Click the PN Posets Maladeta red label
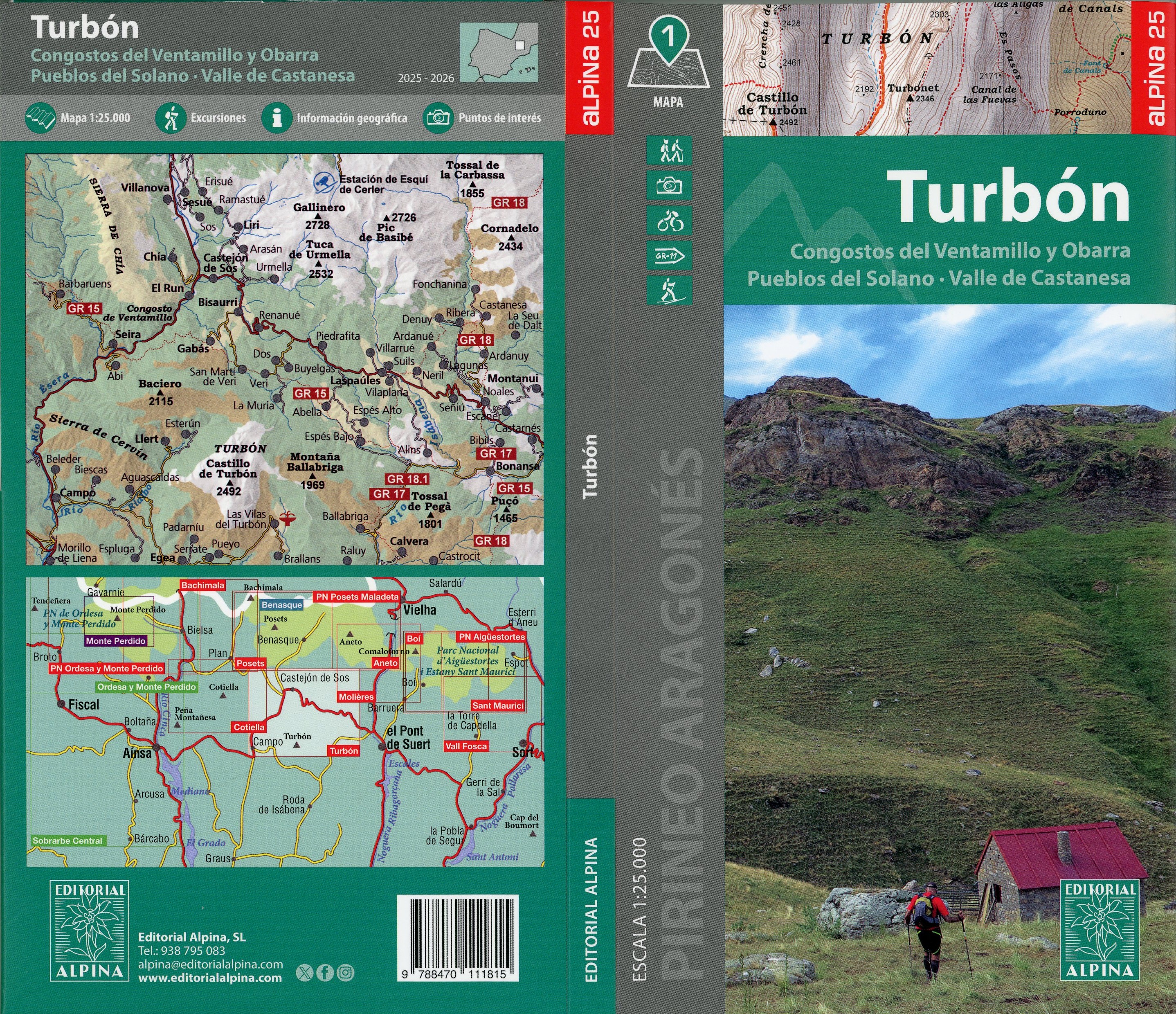 [358, 597]
